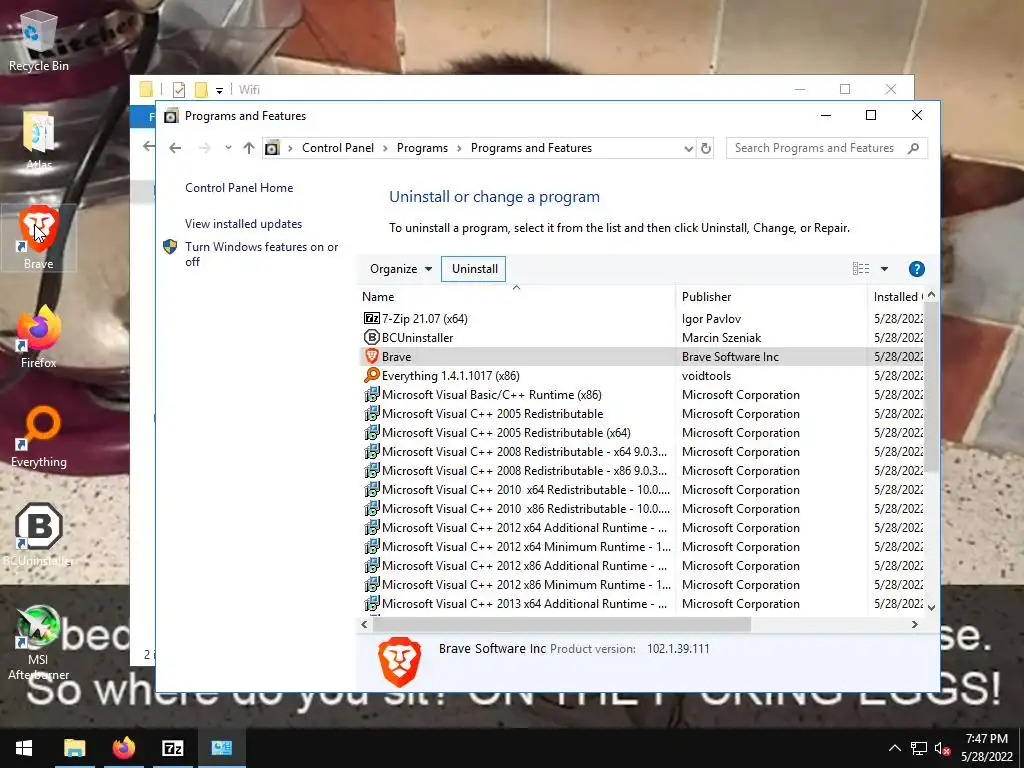Click the horizontal scroll right arrow
Image resolution: width=1024 pixels, height=768 pixels.
(915, 625)
